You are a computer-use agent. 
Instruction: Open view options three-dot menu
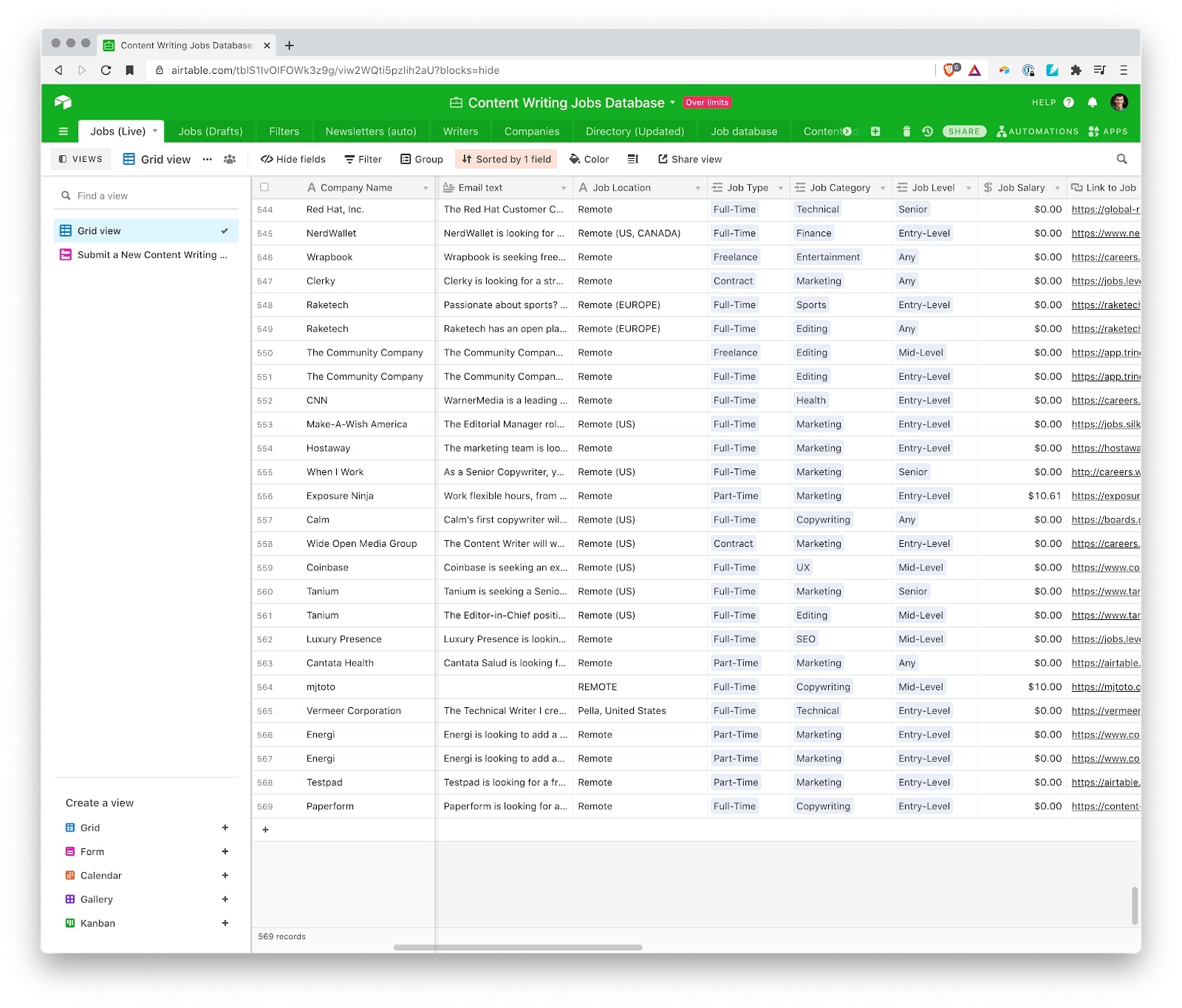pyautogui.click(x=208, y=159)
